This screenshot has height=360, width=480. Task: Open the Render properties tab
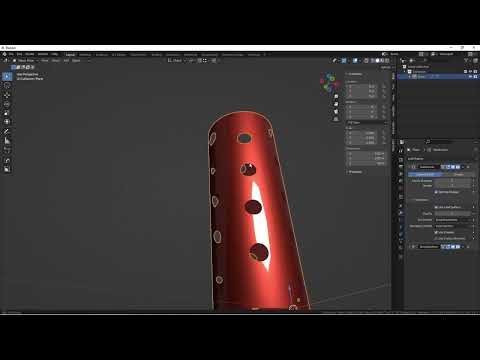[401, 159]
